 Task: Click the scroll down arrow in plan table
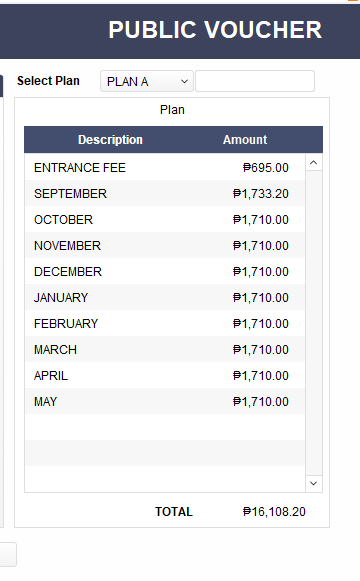pos(314,483)
